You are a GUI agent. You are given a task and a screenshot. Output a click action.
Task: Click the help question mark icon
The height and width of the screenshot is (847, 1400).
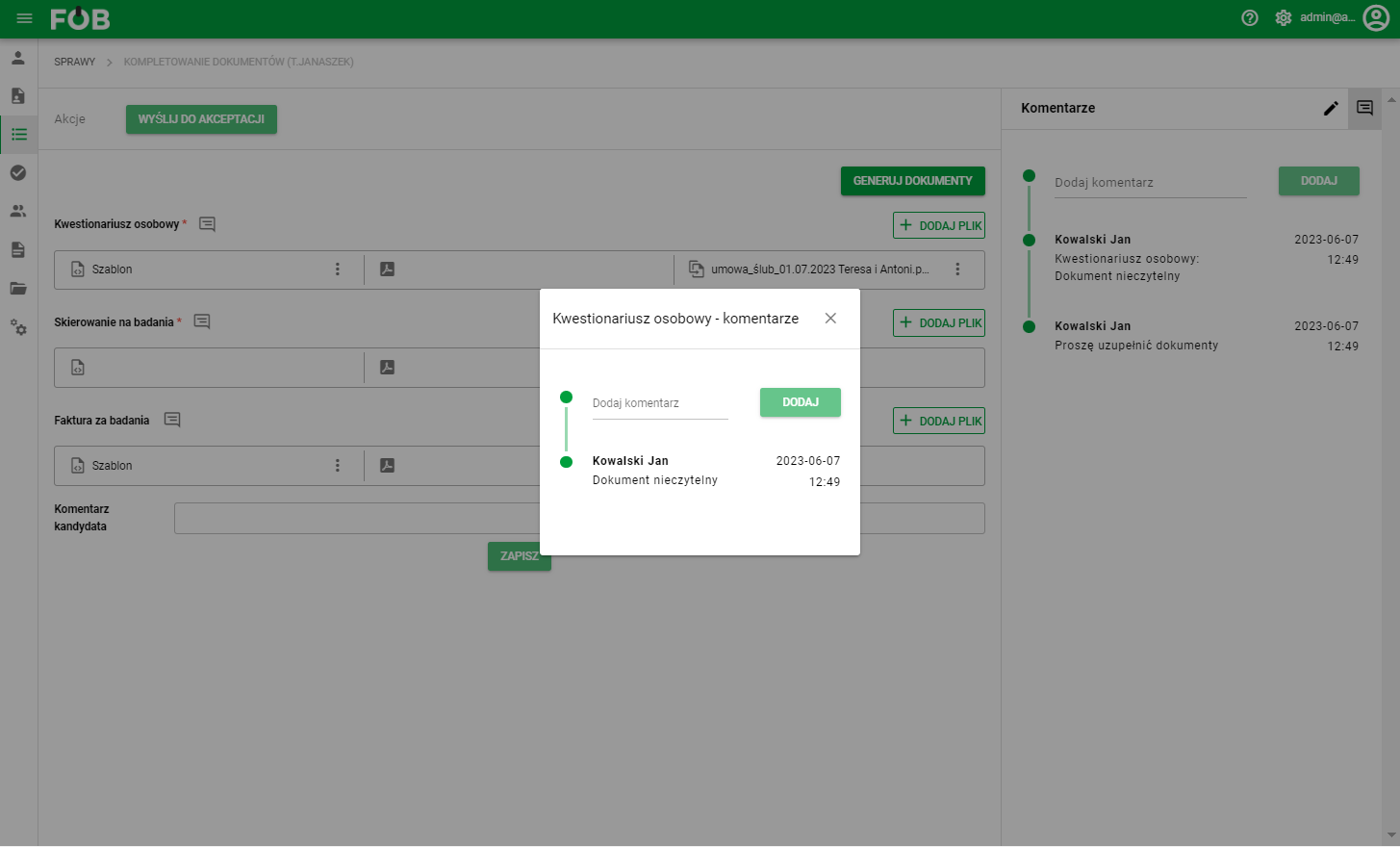[1250, 18]
